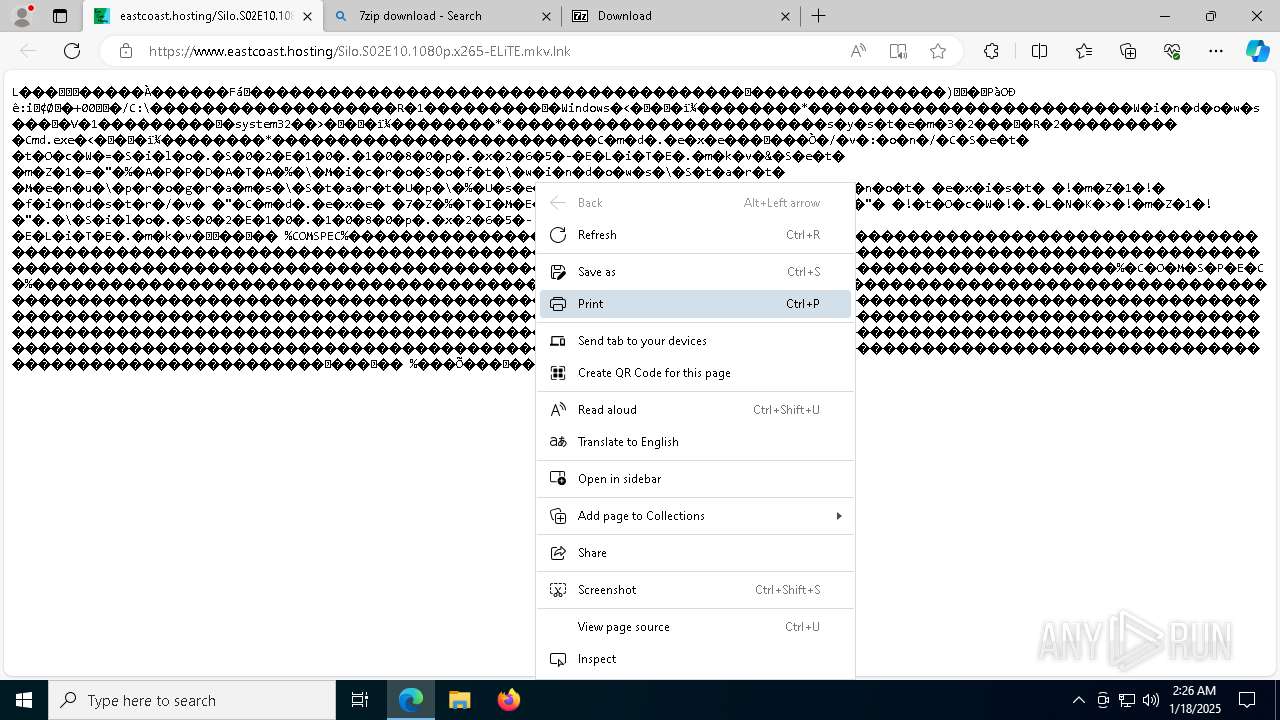Open the clock showing 2:26 AM

1194,700
